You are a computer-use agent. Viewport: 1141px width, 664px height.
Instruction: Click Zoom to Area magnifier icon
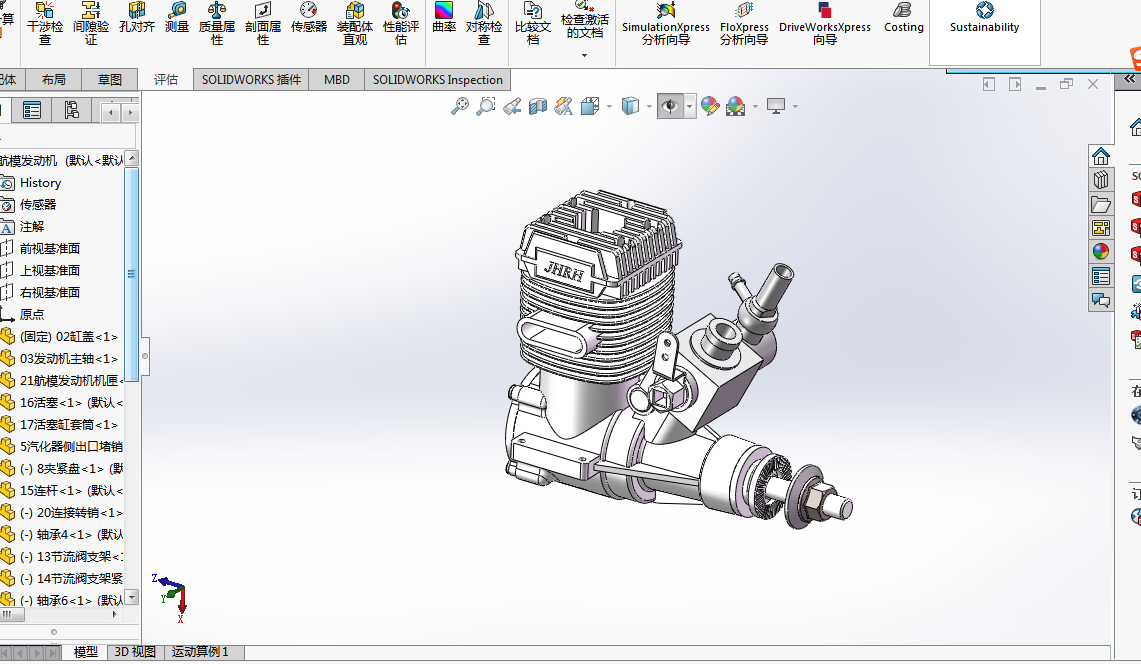coord(485,106)
